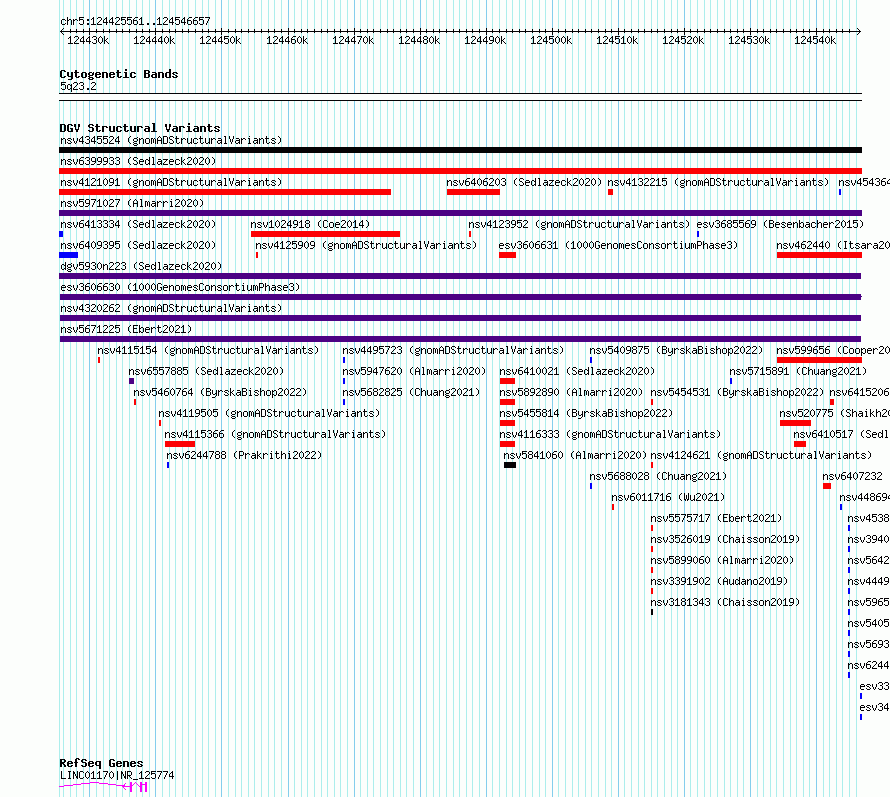
Task: Open the nsv520775 Shaikh variant
Action: pos(834,413)
